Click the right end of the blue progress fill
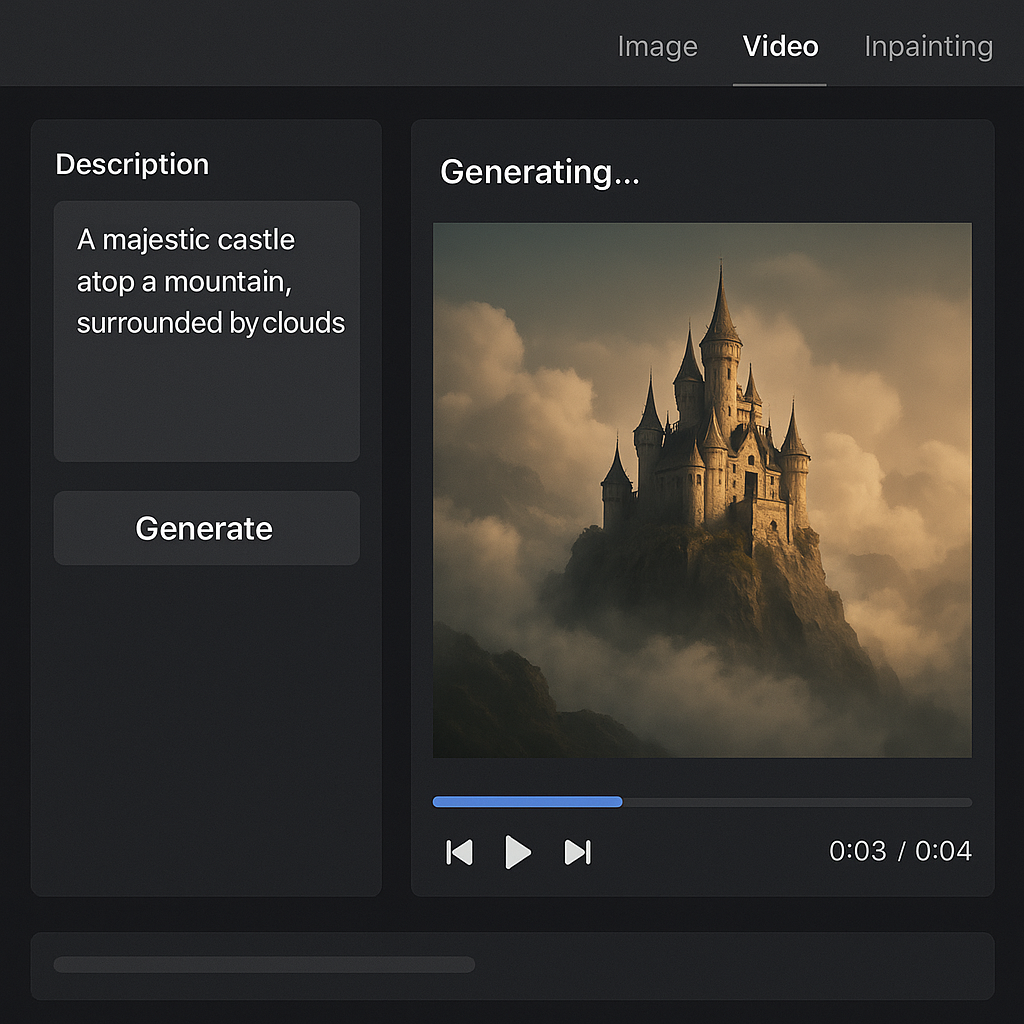Viewport: 1024px width, 1024px height. (620, 802)
